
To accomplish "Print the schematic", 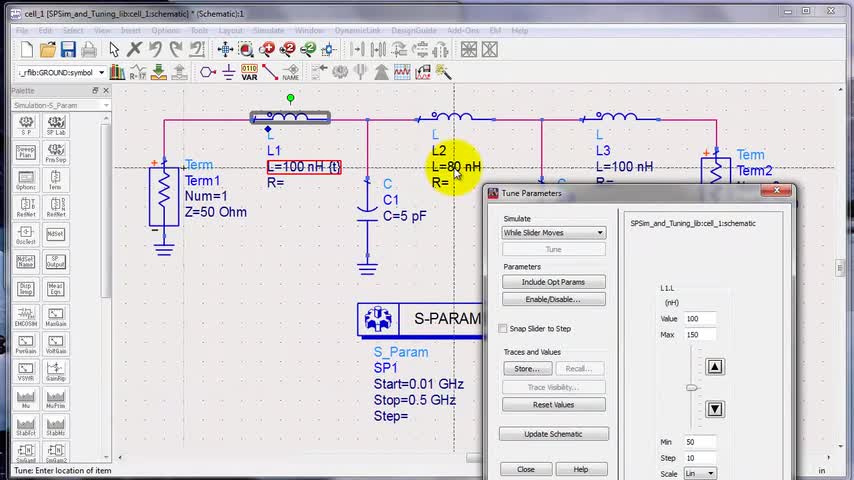I will [89, 50].
